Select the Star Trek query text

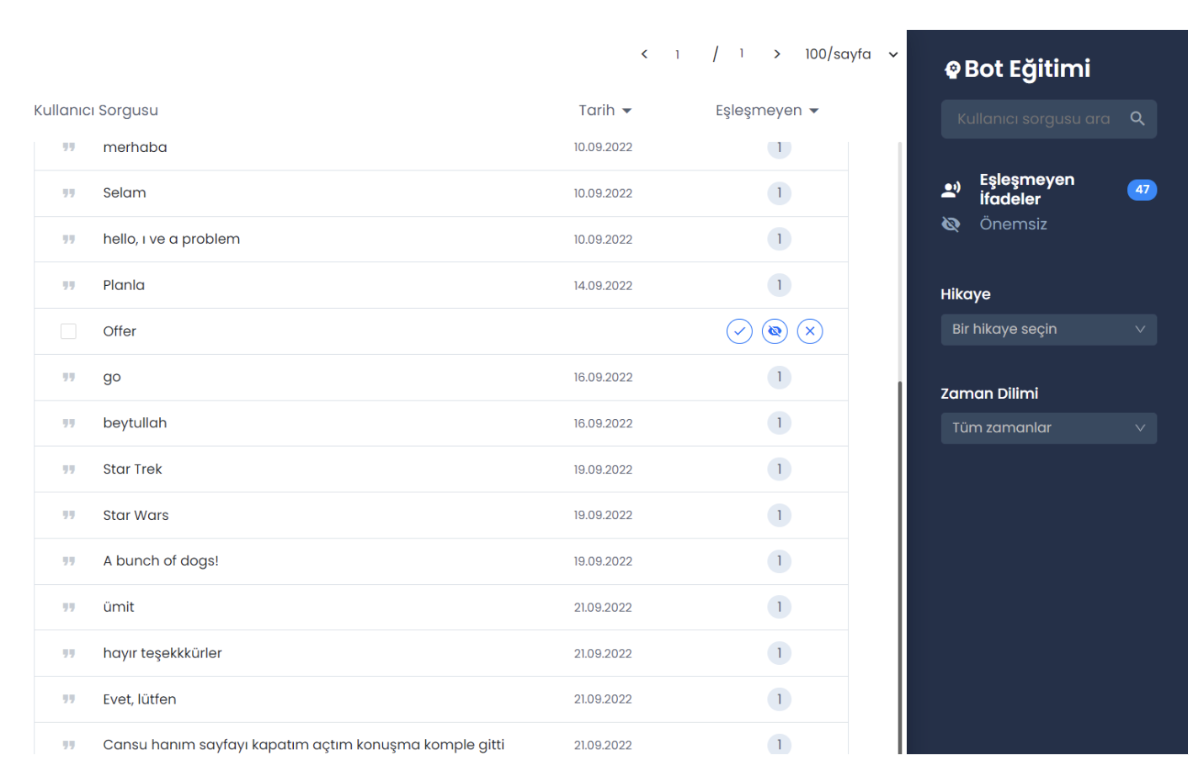[133, 469]
